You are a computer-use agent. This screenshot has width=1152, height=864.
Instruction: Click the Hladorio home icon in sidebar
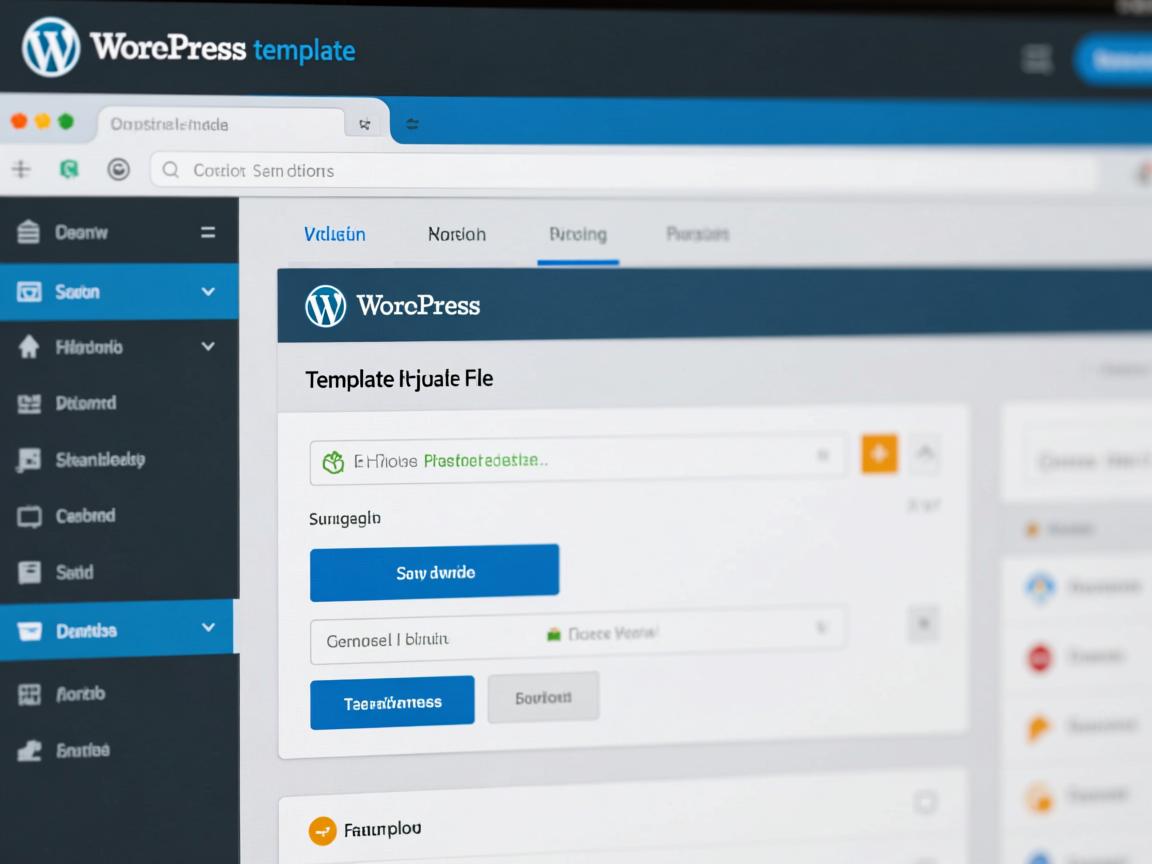point(29,347)
